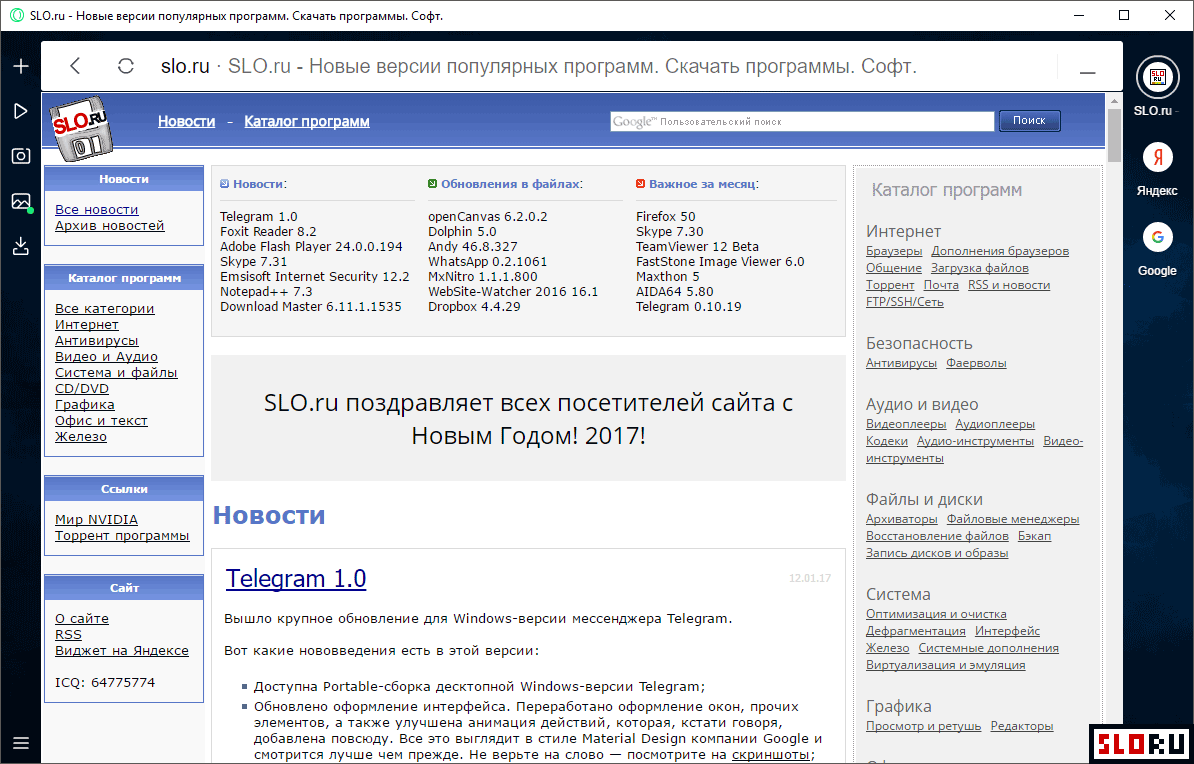Screen dimensions: 1194x764
Task: Open the RSS link in the Сайт box
Action: coord(69,635)
